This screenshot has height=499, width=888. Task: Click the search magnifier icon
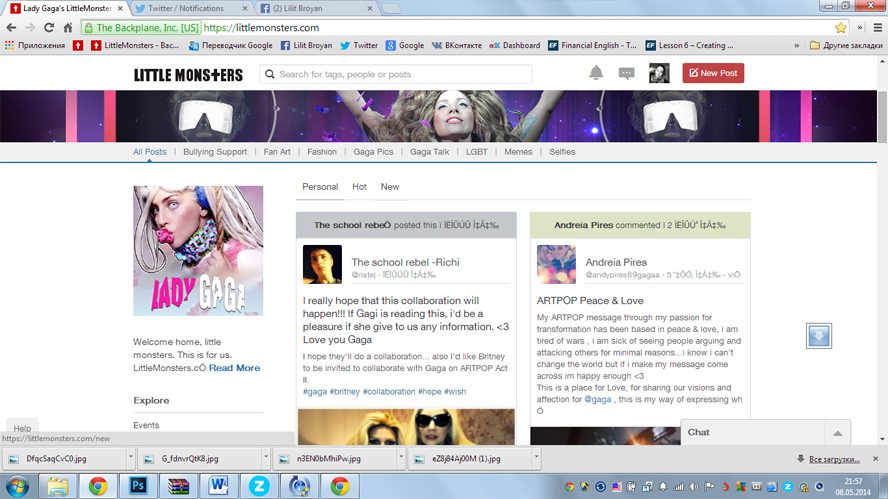point(270,74)
